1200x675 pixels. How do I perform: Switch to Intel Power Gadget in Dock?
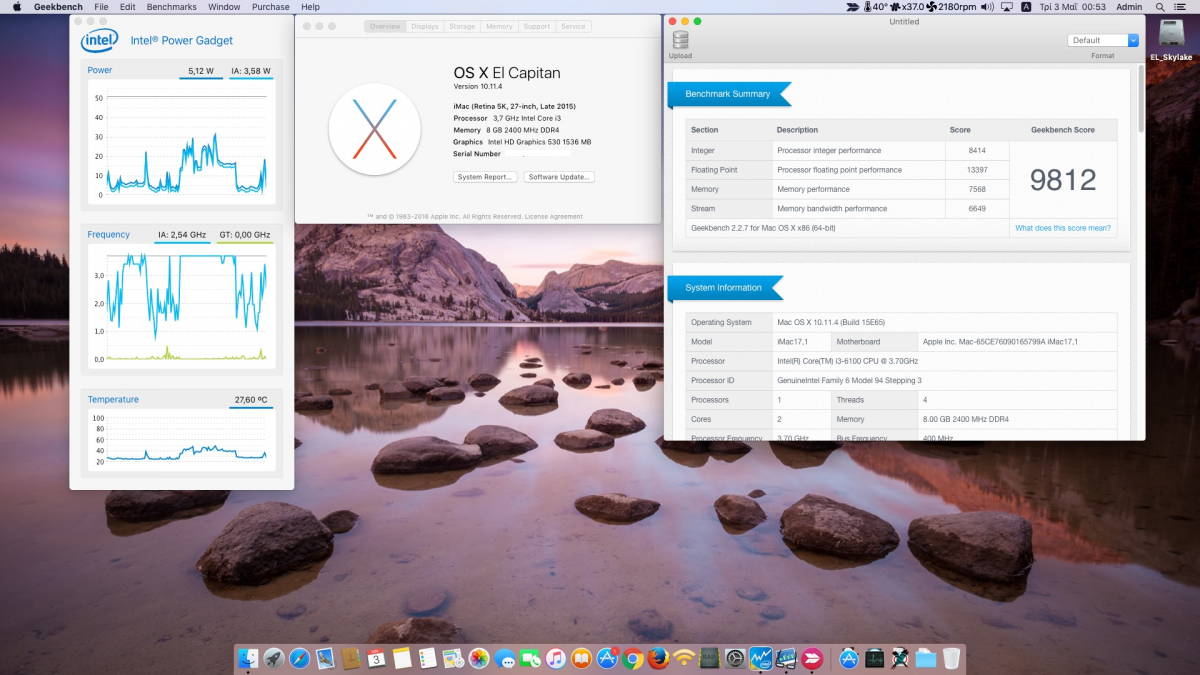tap(761, 658)
